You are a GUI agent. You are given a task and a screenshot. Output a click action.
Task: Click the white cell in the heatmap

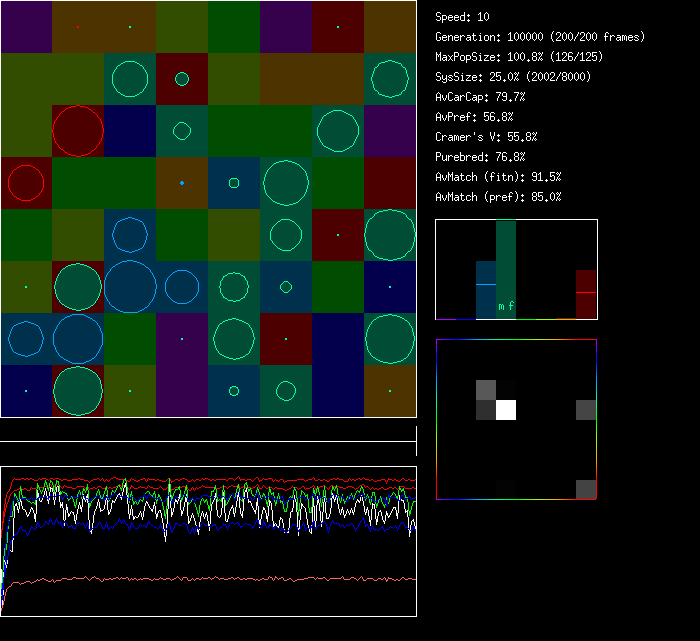[x=506, y=410]
